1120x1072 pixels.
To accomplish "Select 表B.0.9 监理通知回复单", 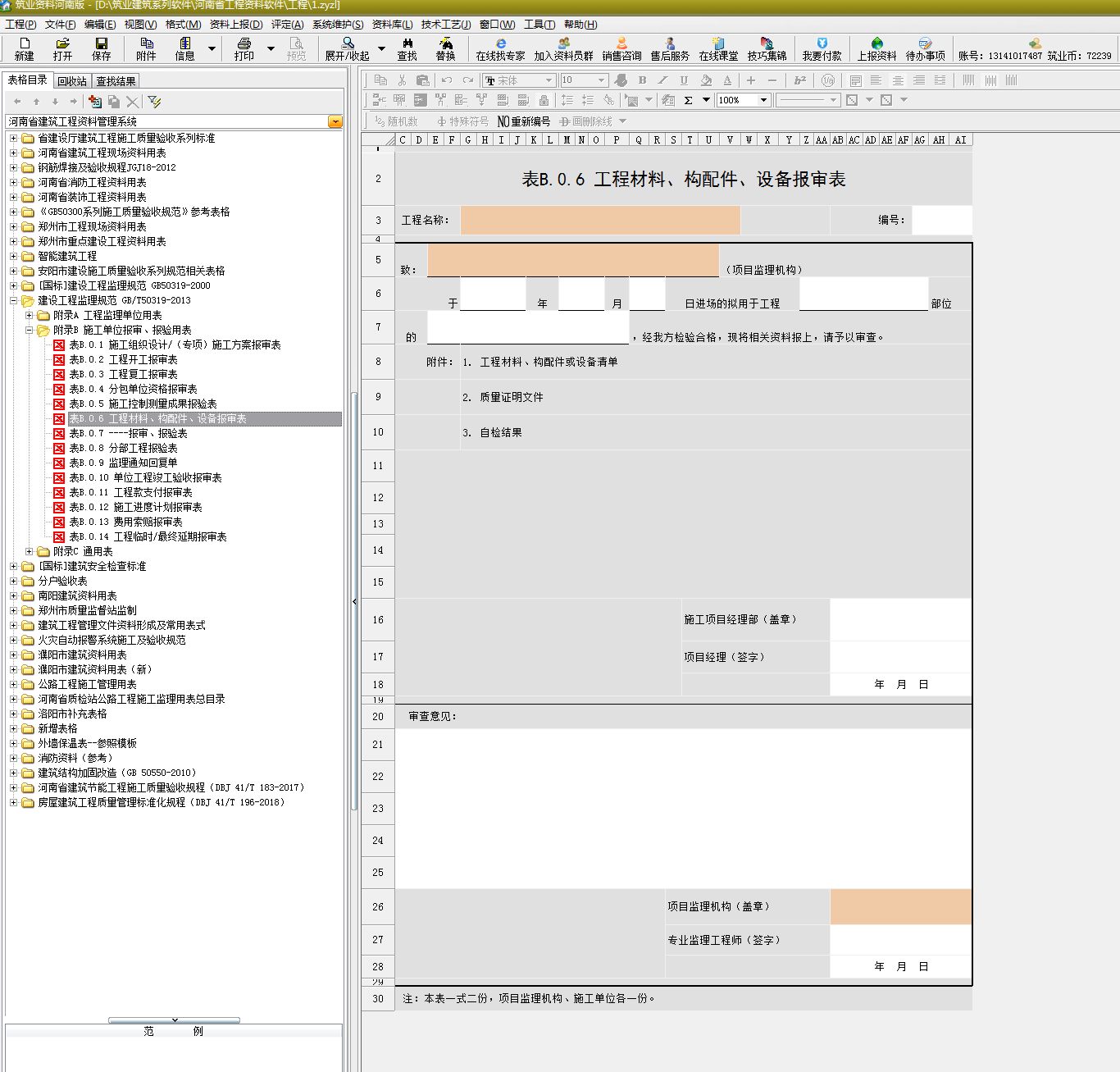I will pos(123,463).
